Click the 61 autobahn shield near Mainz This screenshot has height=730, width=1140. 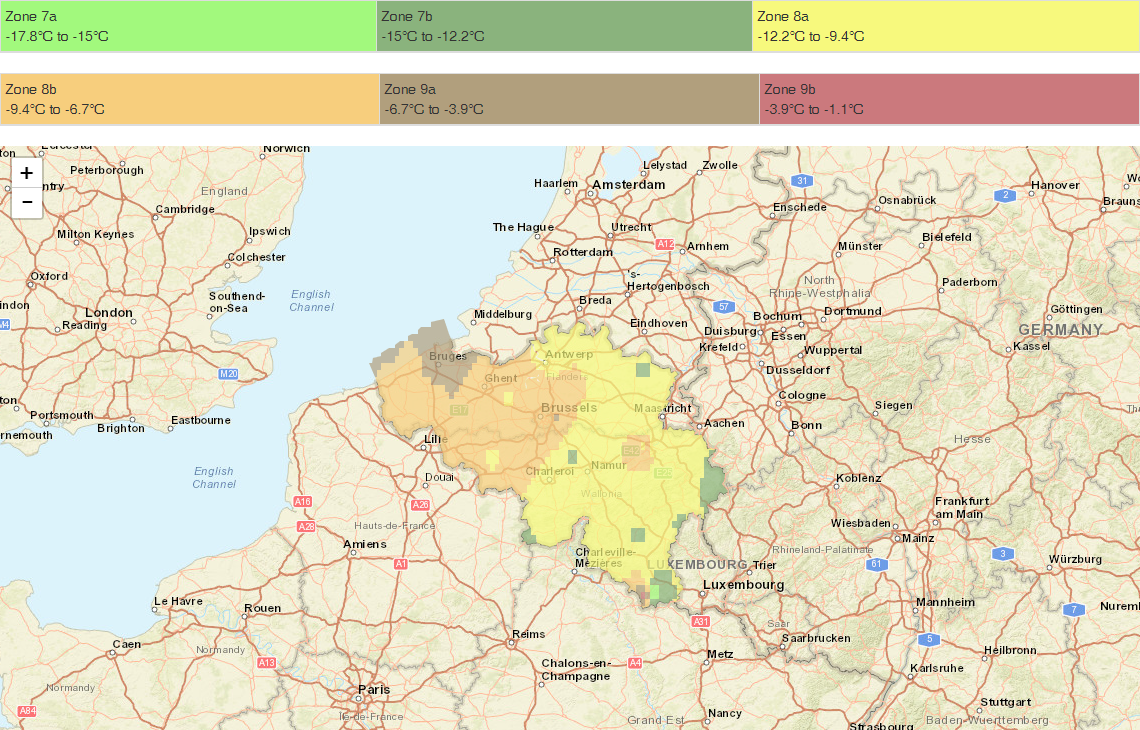pyautogui.click(x=877, y=564)
